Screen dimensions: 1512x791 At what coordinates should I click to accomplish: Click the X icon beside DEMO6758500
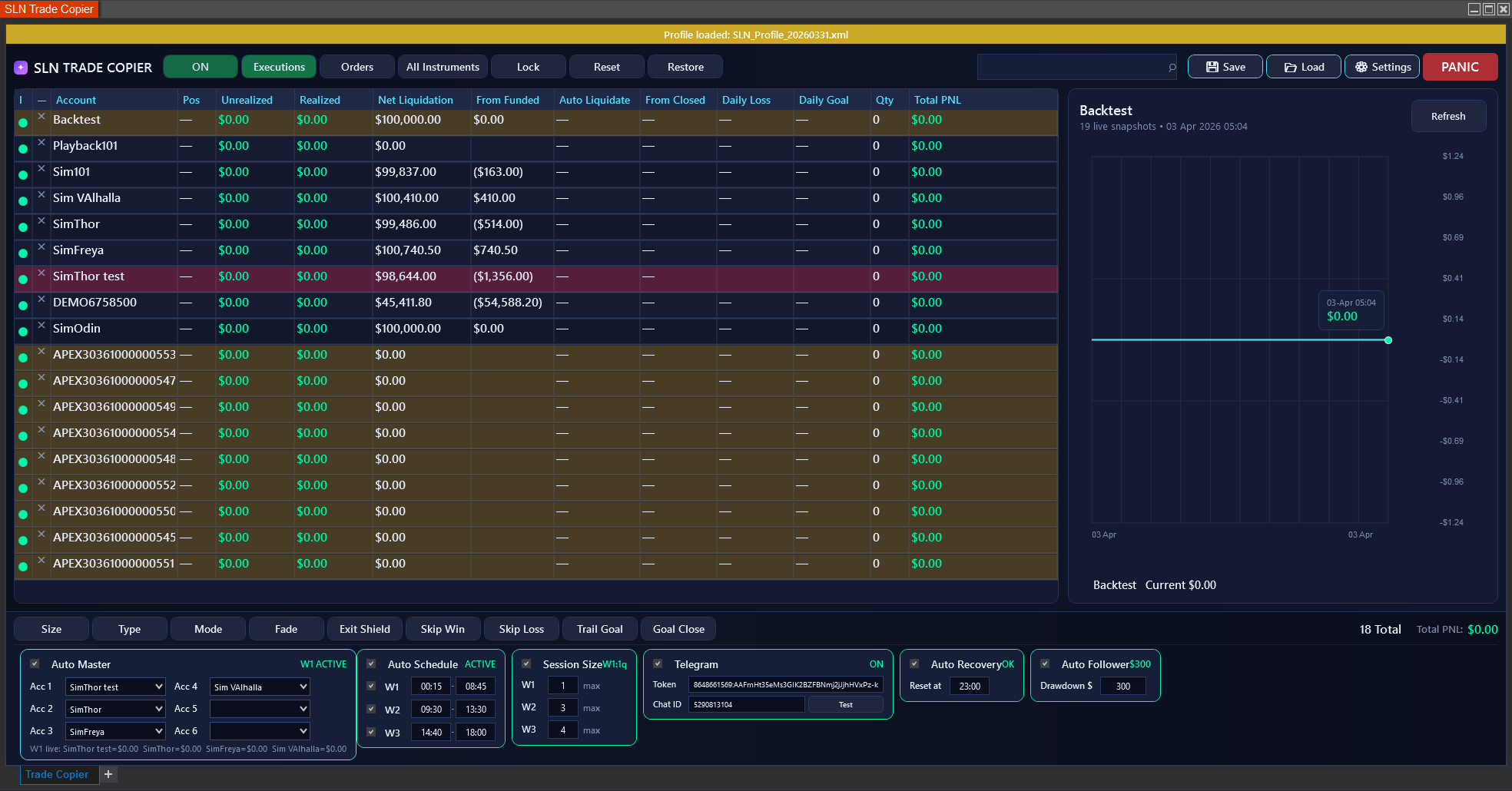41,299
